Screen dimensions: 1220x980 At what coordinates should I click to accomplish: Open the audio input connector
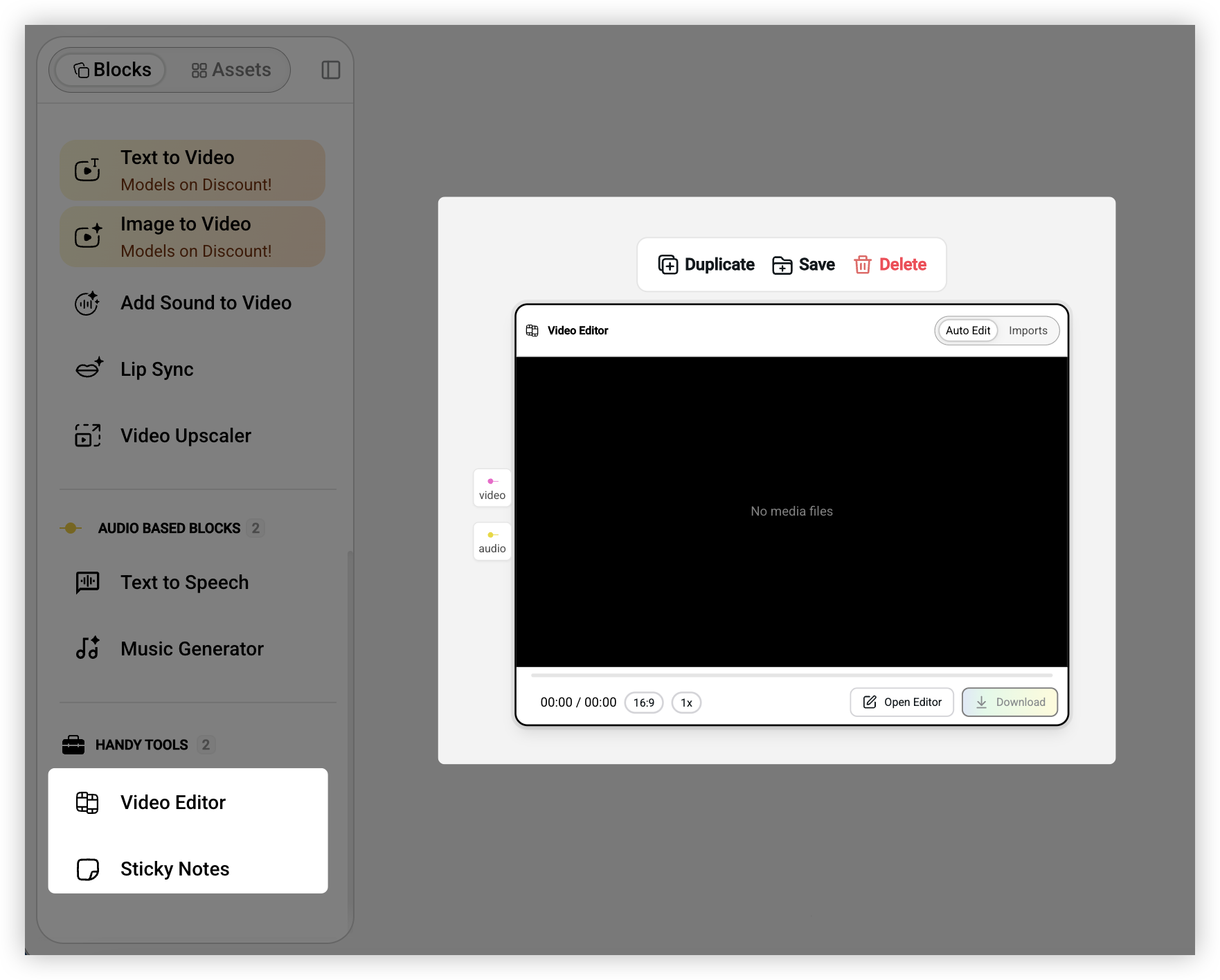coord(492,541)
